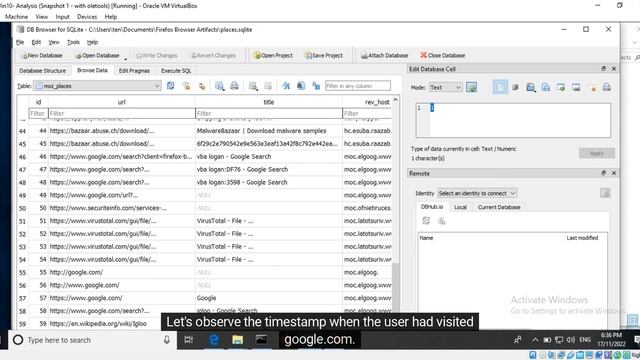Open the Tools menu in DB Browser
640x360 pixels.
click(x=73, y=42)
